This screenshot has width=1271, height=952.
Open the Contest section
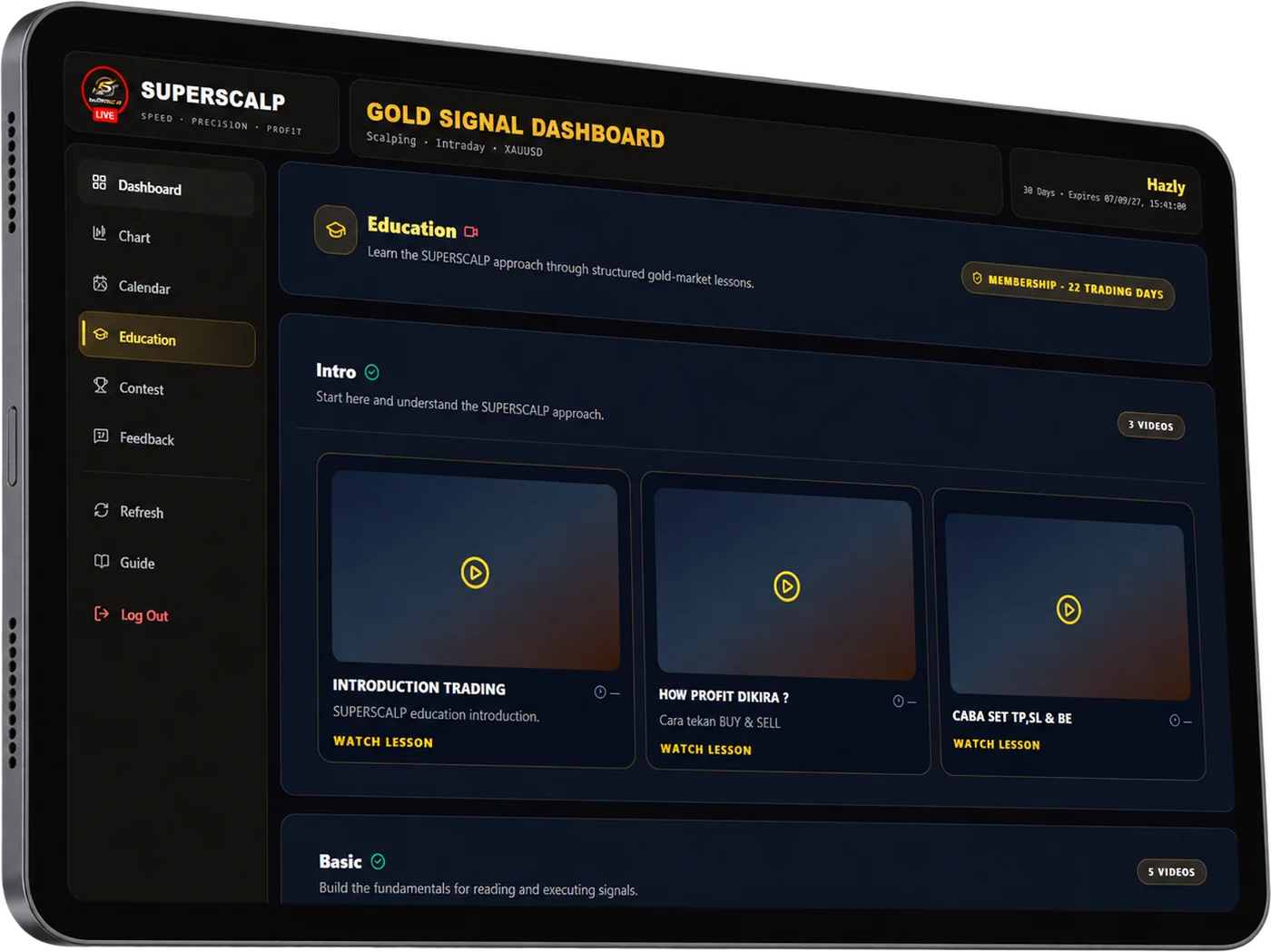pos(166,388)
